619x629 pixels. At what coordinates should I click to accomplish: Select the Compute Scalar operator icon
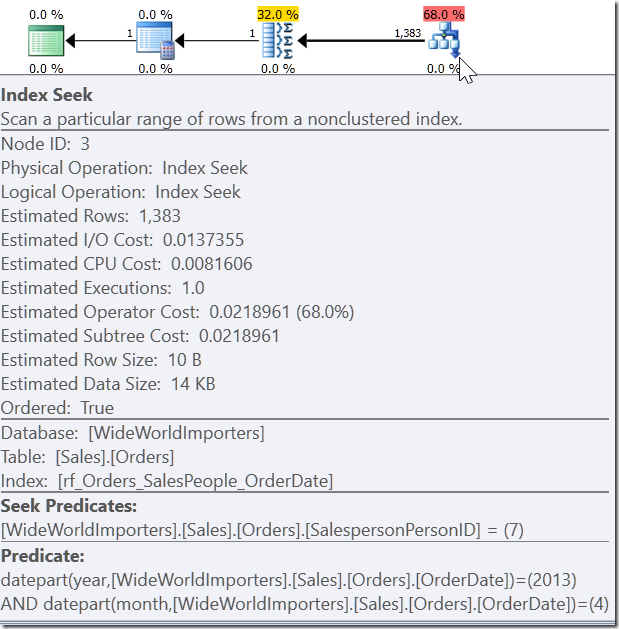155,42
